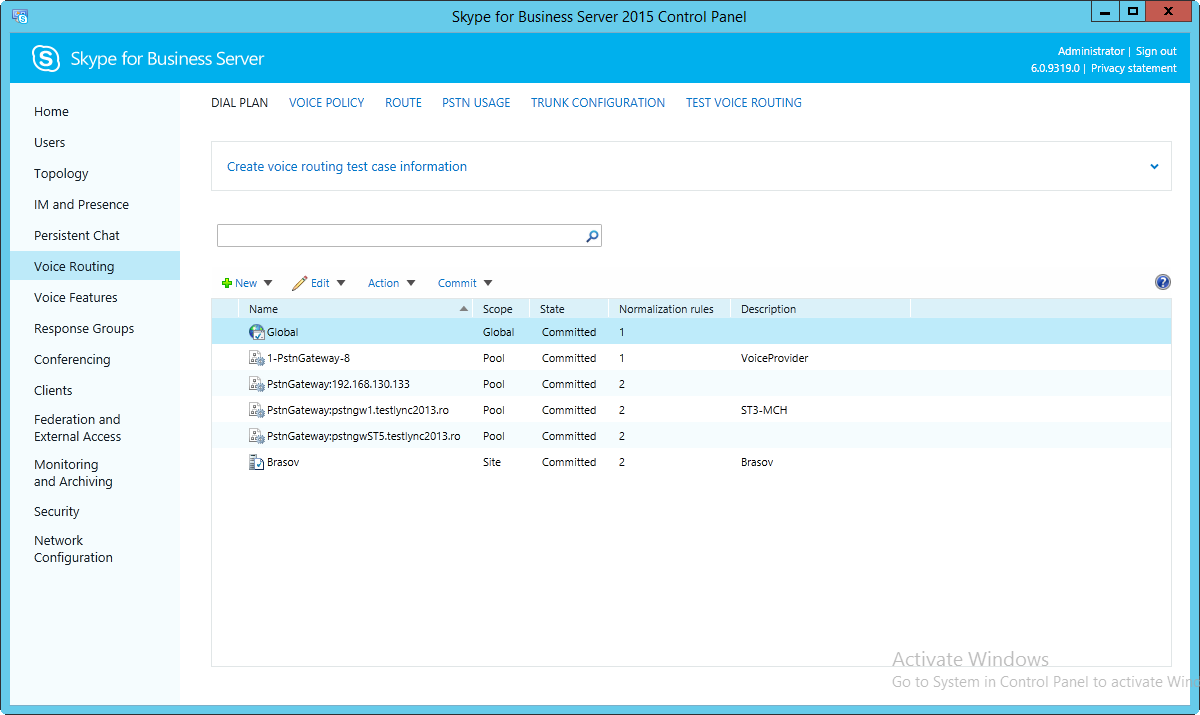
Task: Select Voice Routing in the sidebar
Action: click(x=94, y=266)
